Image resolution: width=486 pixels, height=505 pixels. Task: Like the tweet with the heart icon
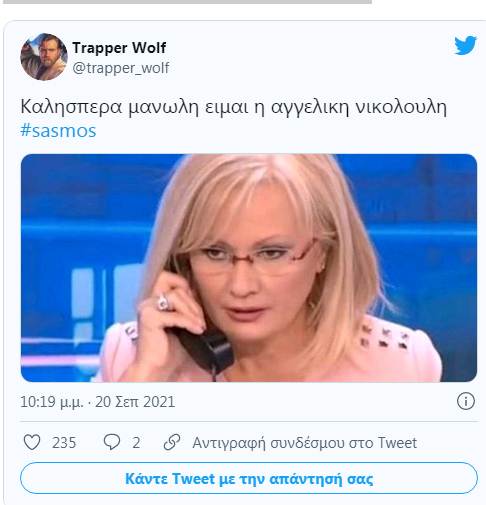32,442
